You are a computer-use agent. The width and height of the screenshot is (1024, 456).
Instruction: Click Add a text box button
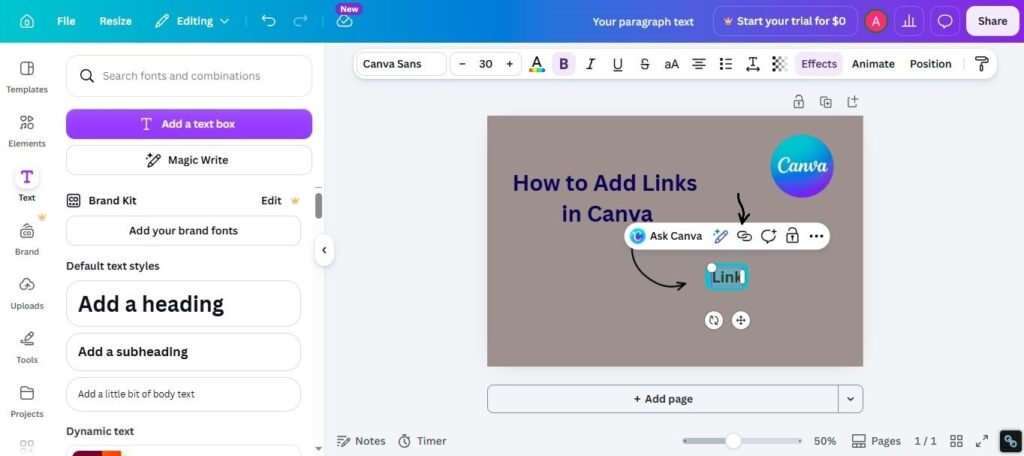[x=189, y=124]
